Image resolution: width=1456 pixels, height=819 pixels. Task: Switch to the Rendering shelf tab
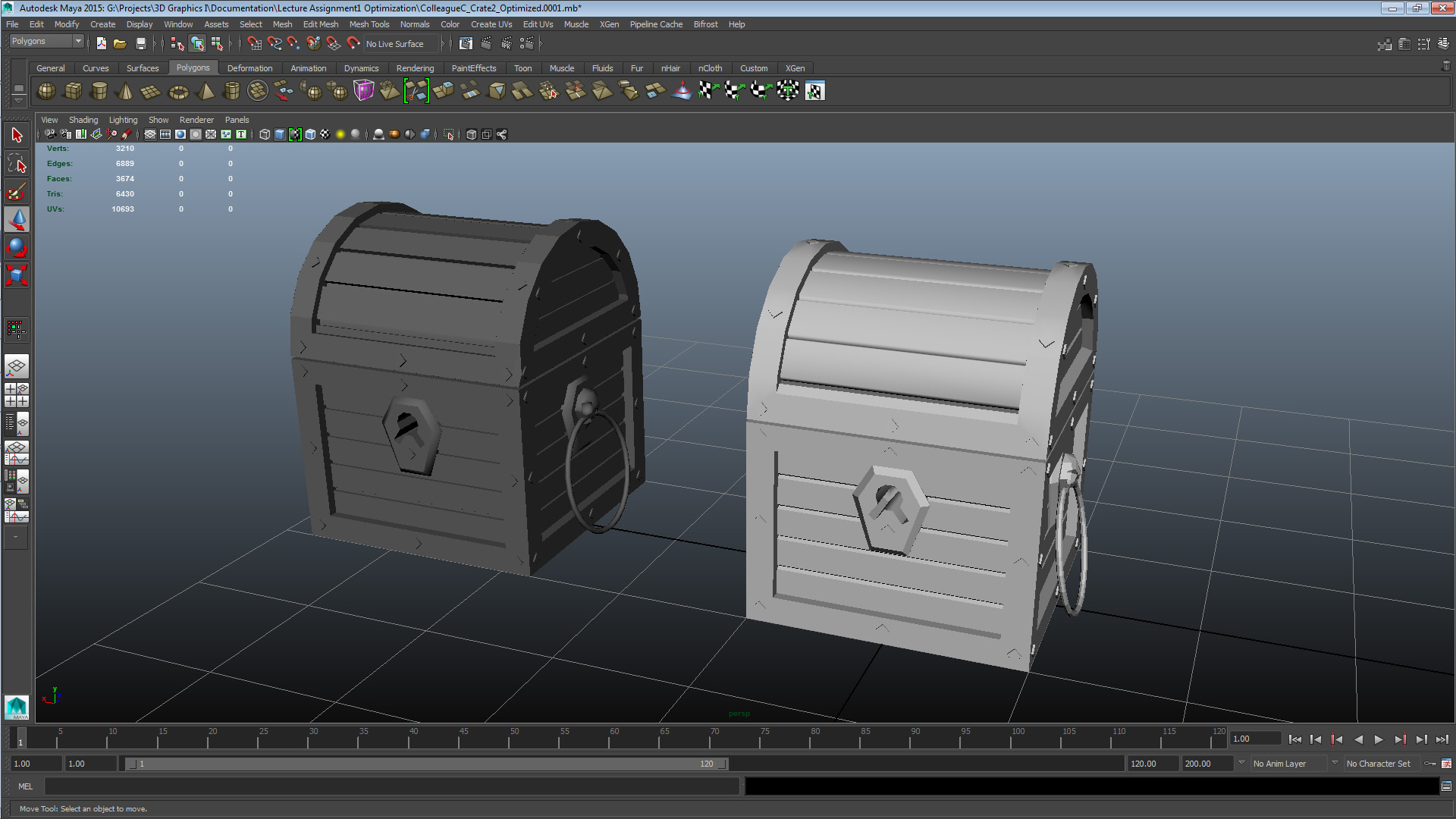[x=415, y=68]
